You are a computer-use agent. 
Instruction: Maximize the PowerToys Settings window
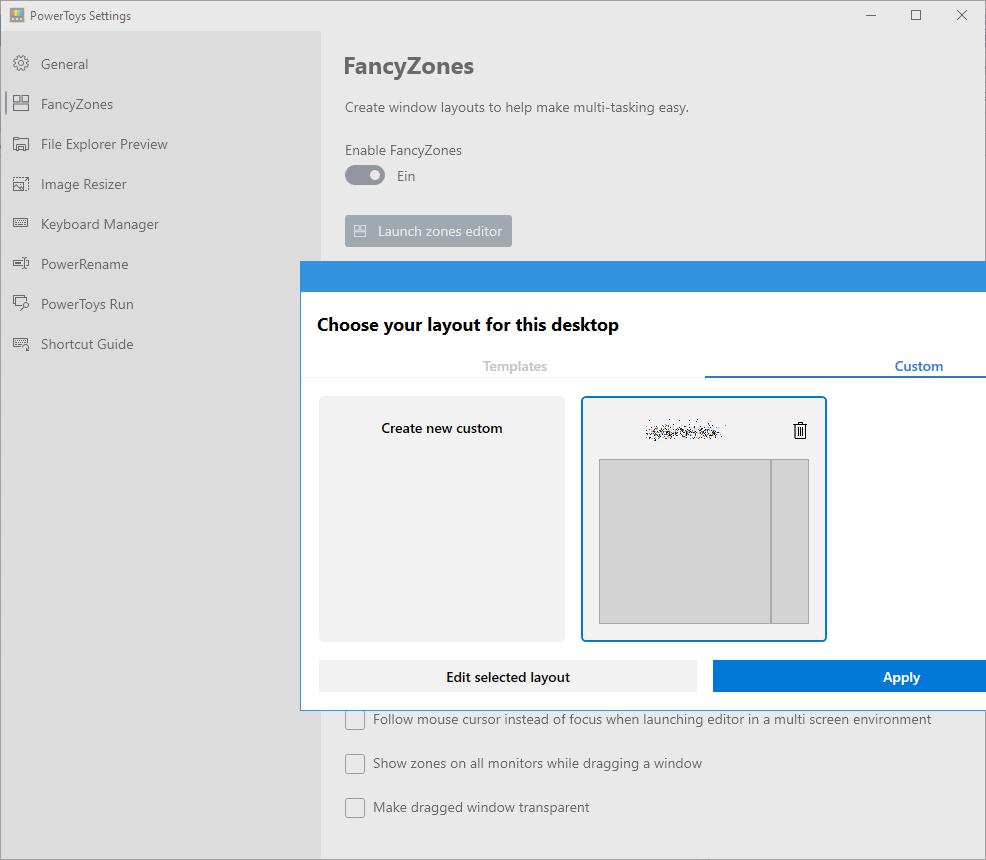(916, 15)
